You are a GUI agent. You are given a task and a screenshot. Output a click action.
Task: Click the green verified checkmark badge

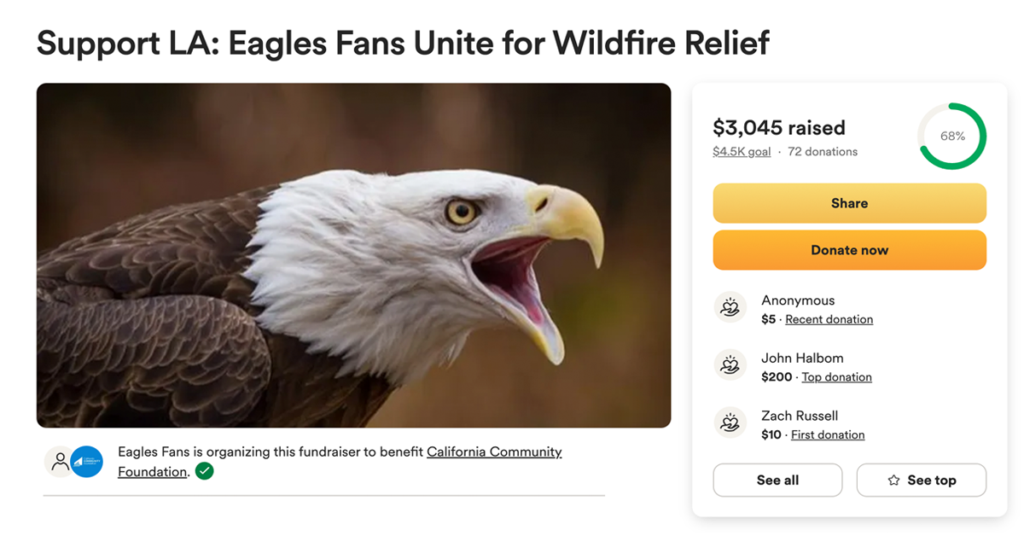[x=204, y=471]
